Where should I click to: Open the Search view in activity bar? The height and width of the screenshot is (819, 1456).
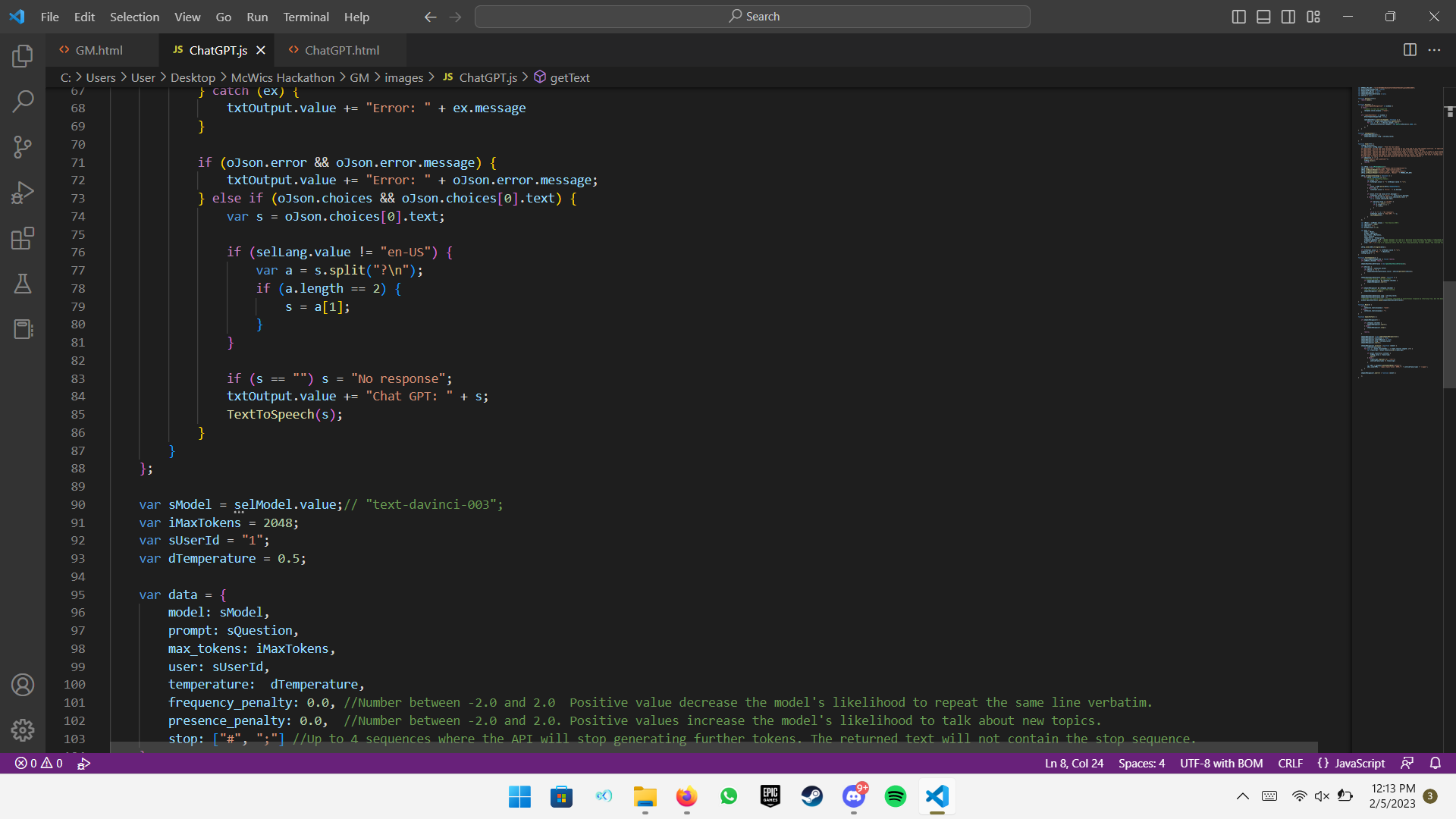point(23,101)
